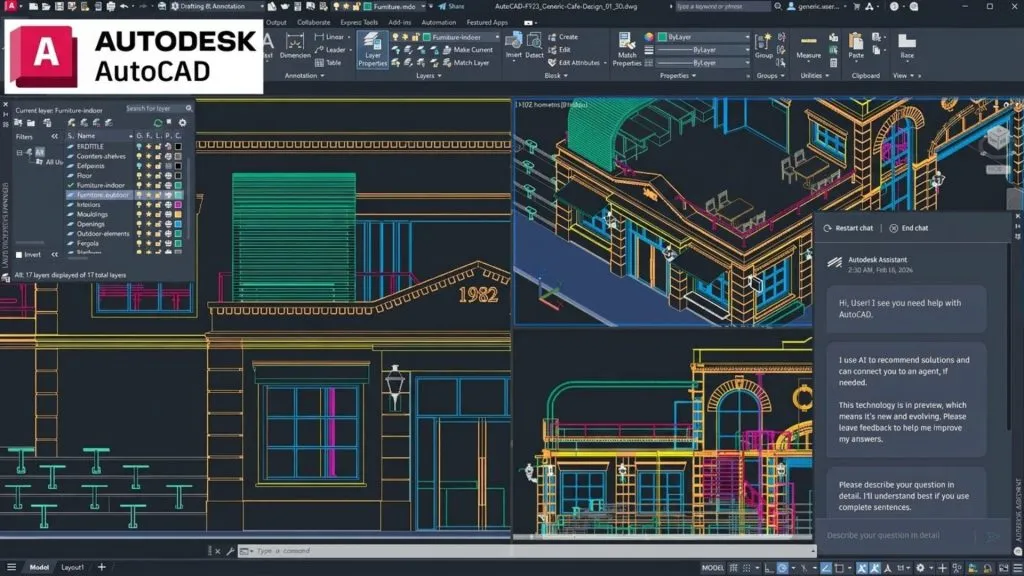This screenshot has height=576, width=1024.
Task: Expand the Utilities panel dropdown
Action: [814, 76]
